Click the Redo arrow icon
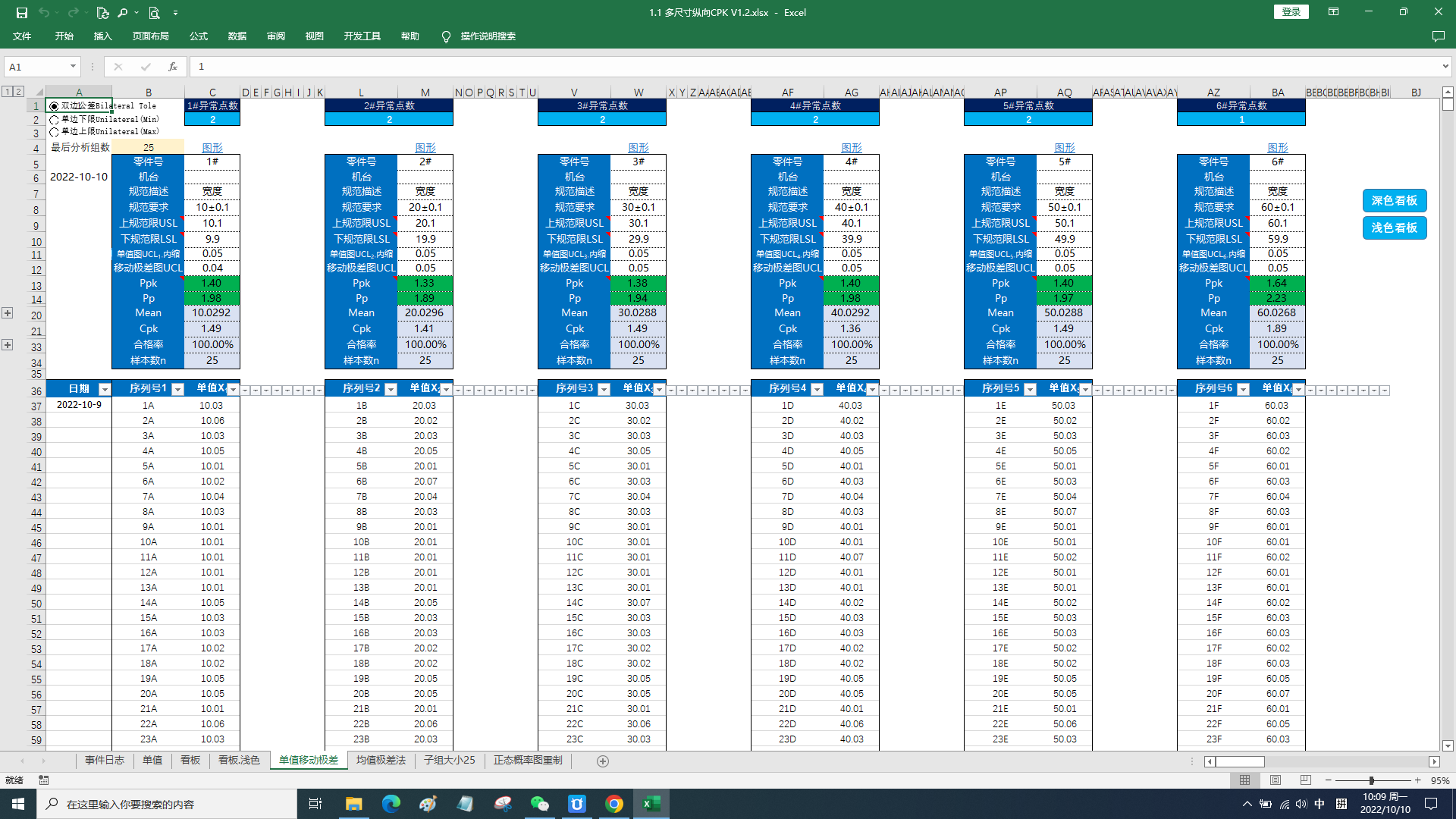Screen dimensions: 1456x819 (x=73, y=12)
